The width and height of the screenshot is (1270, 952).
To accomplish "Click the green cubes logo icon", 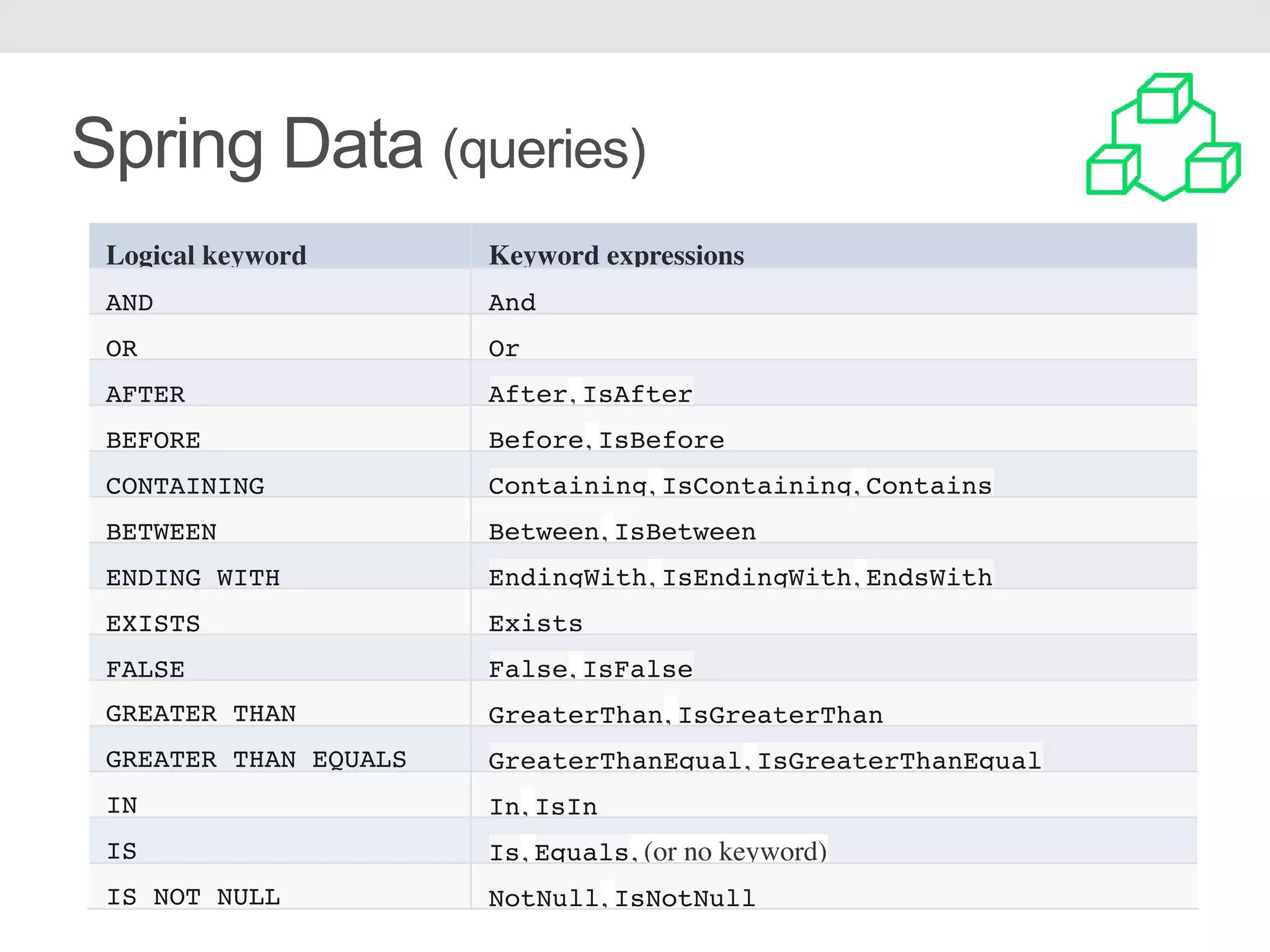I will click(1163, 137).
